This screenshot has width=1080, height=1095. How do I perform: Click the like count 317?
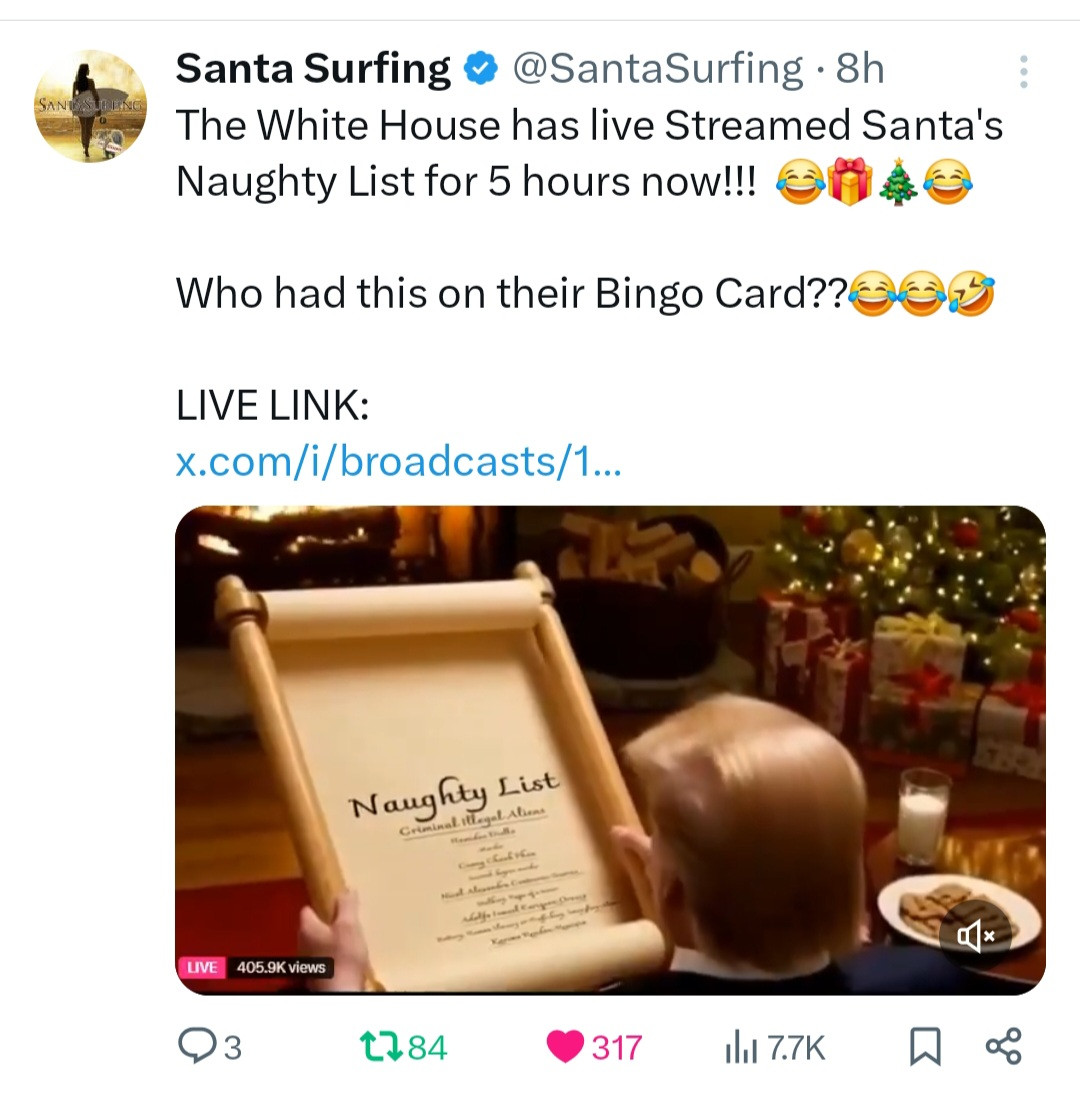click(x=616, y=1047)
